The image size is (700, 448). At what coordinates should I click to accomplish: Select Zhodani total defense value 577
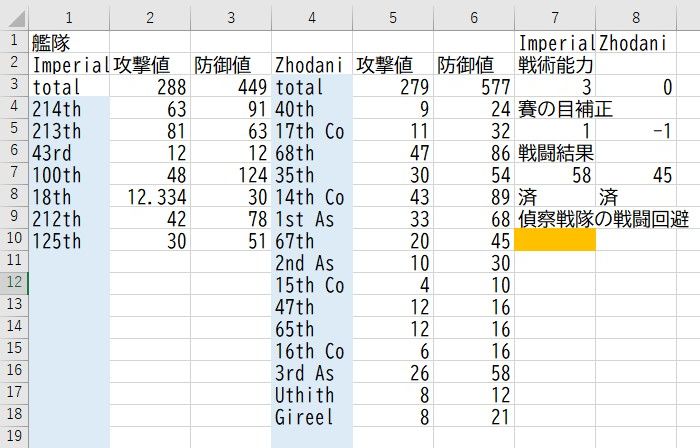pyautogui.click(x=474, y=86)
